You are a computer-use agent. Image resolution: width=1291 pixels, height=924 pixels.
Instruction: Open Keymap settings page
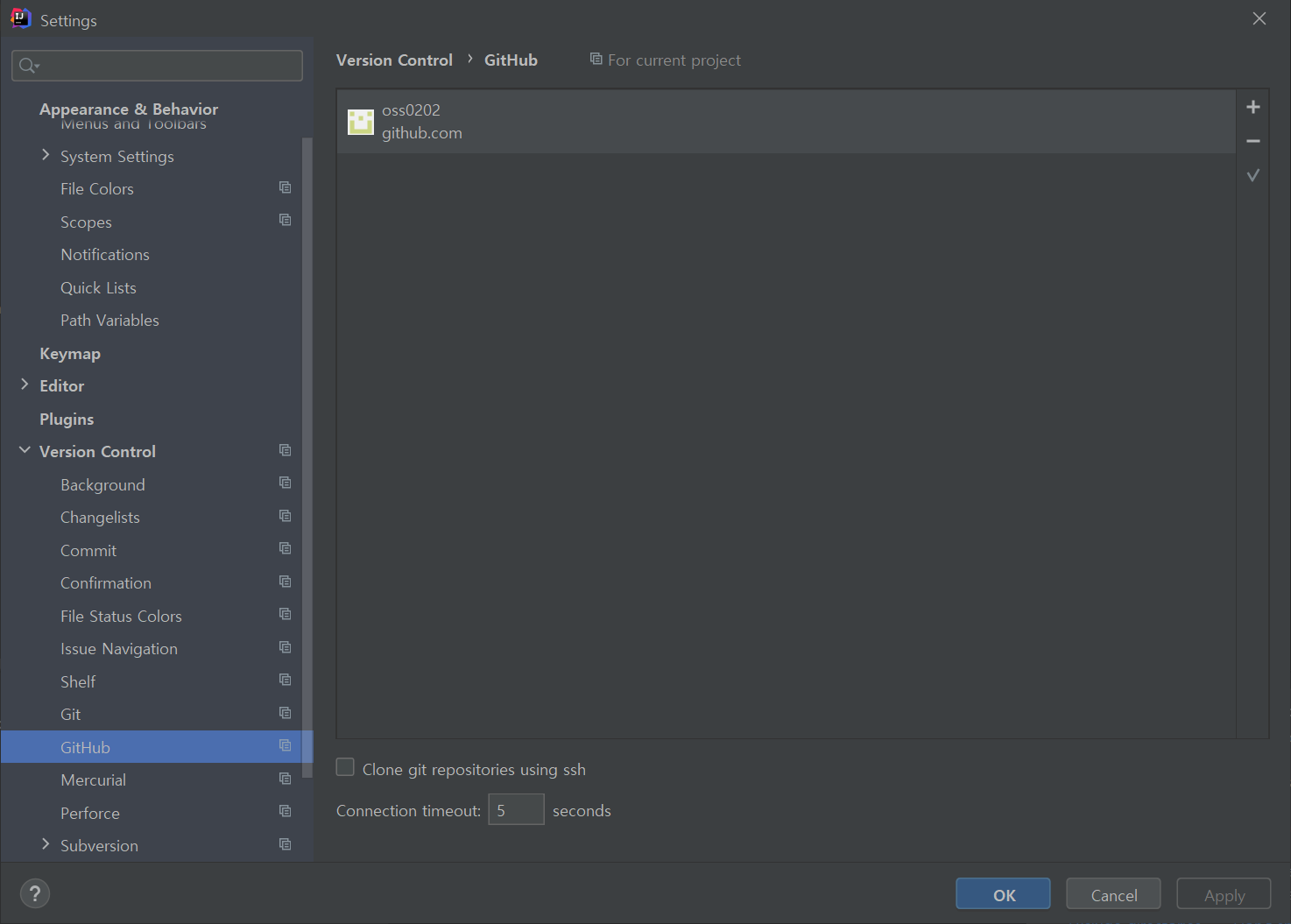70,354
